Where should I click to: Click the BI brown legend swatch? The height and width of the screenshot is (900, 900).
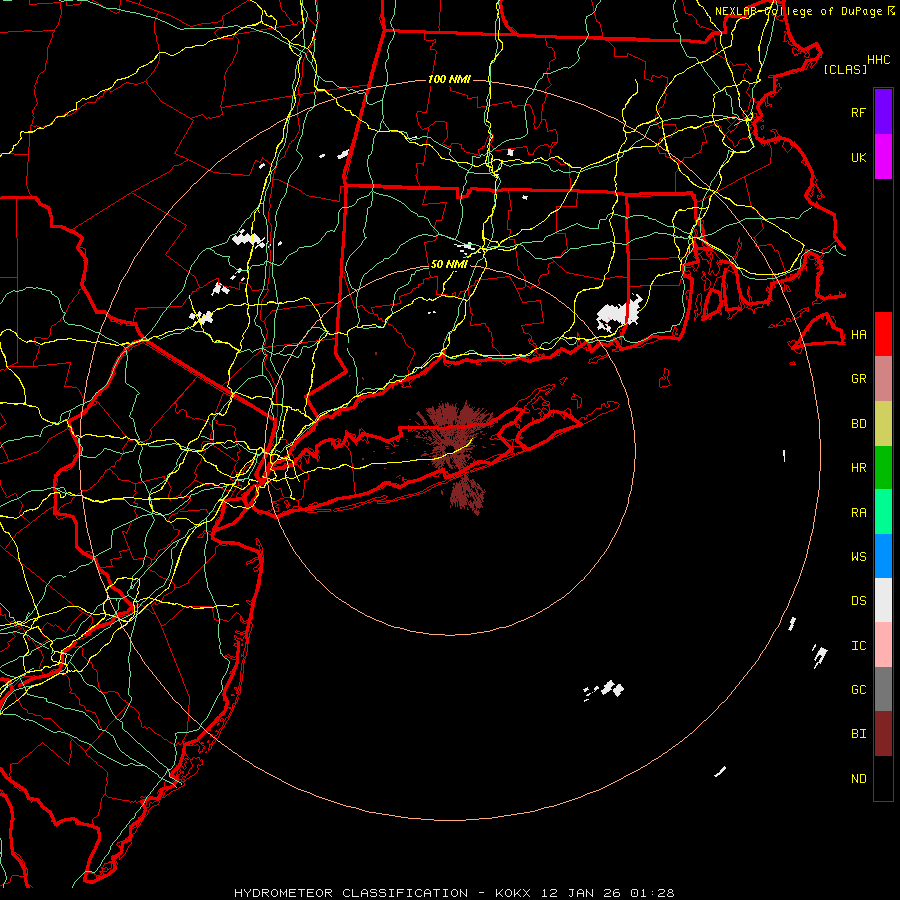tap(883, 734)
